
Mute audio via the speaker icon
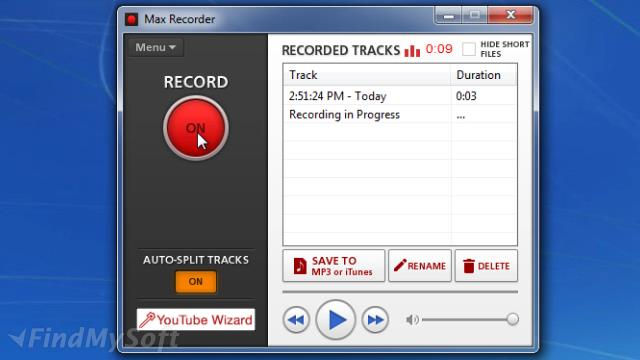coord(412,320)
